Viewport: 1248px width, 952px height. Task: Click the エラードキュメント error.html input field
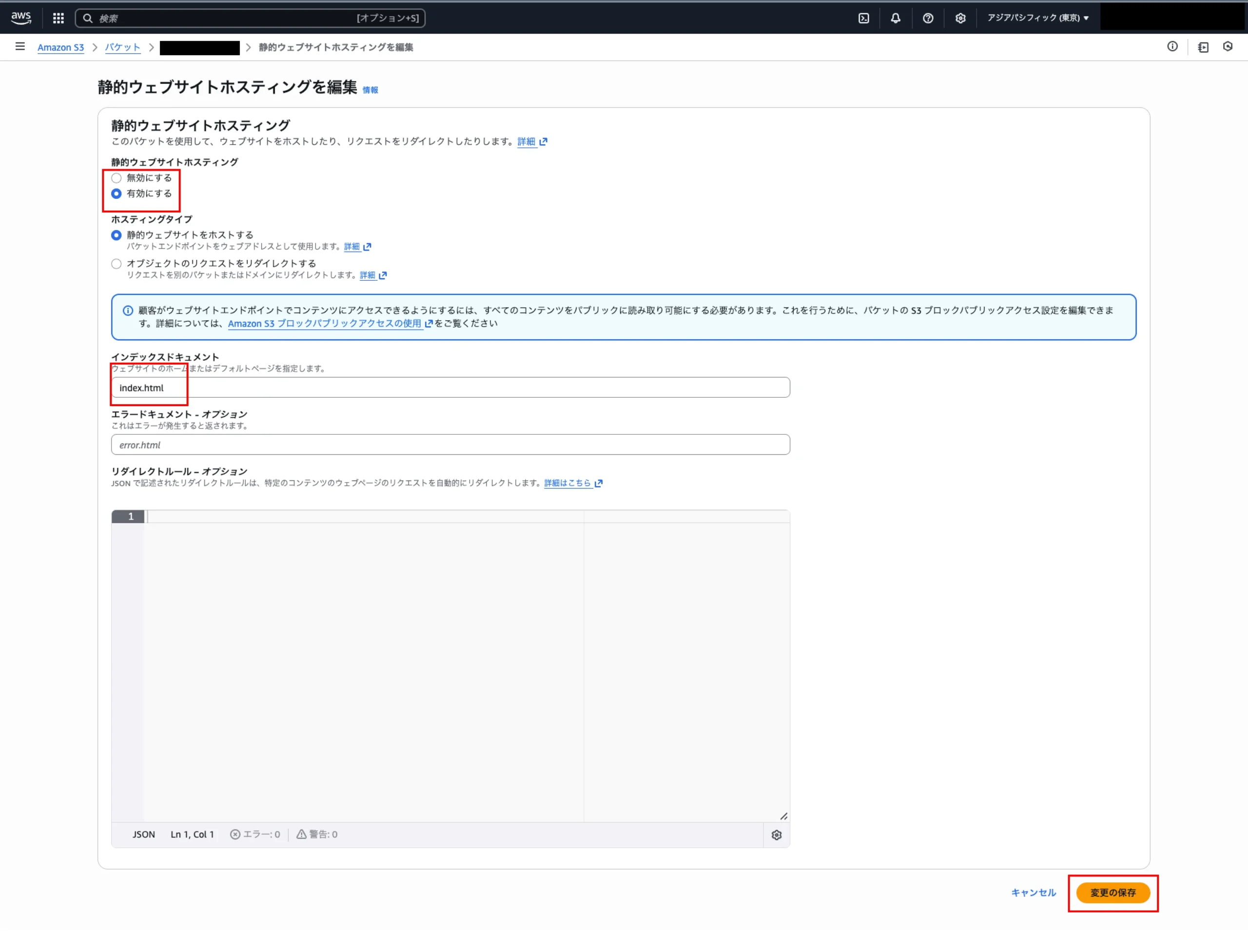coord(450,445)
